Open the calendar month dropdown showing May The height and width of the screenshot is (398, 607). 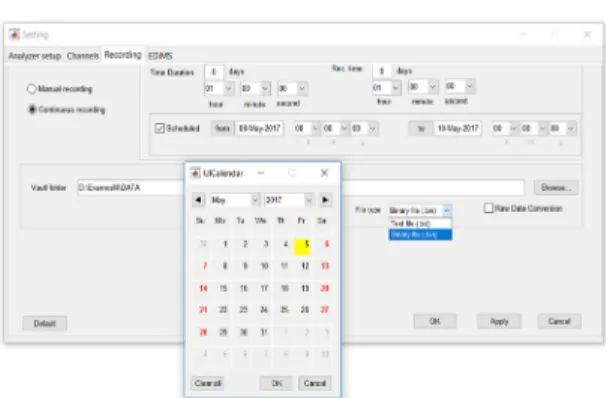click(235, 200)
